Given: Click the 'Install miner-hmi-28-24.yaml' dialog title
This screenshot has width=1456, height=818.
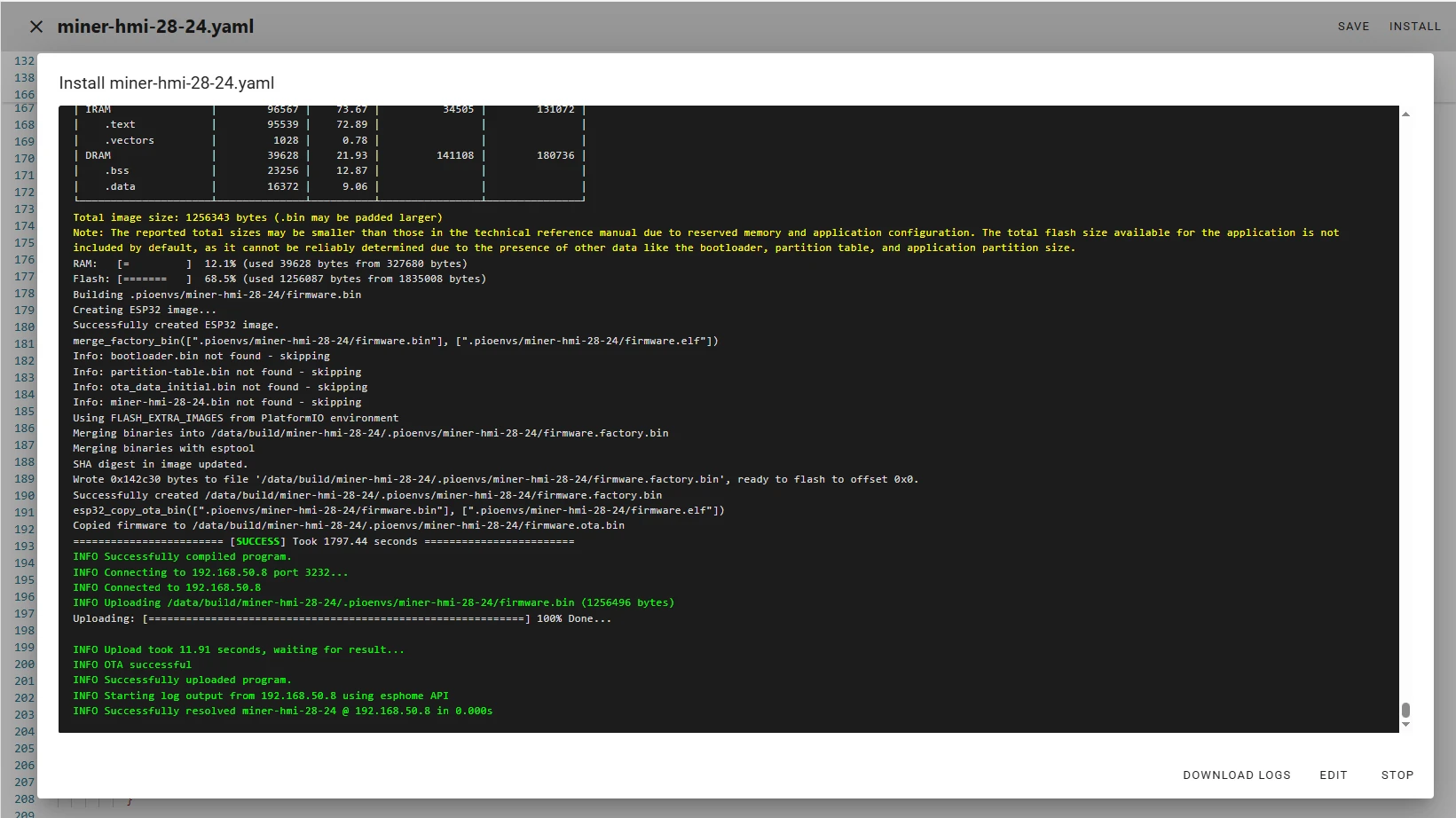Looking at the screenshot, I should [167, 83].
